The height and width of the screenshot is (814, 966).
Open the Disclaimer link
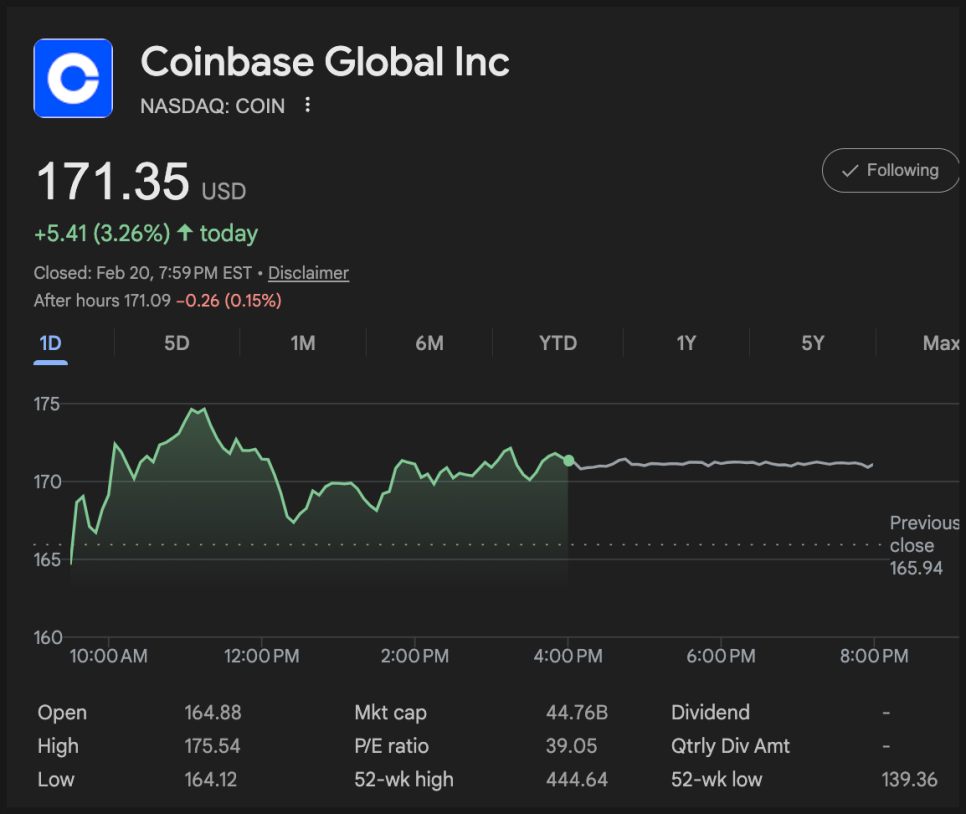click(x=308, y=273)
